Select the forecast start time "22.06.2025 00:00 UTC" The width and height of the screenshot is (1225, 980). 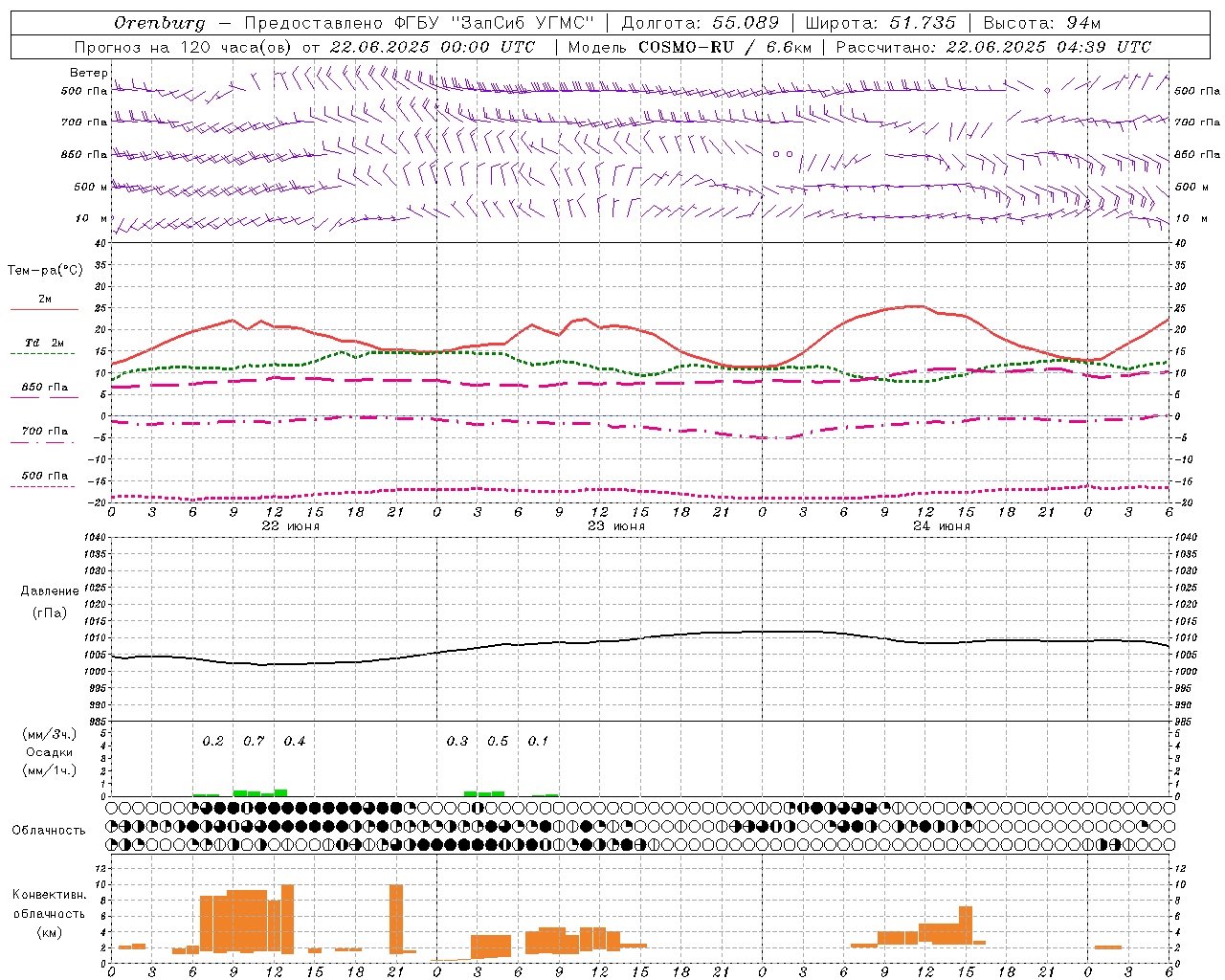click(x=433, y=47)
